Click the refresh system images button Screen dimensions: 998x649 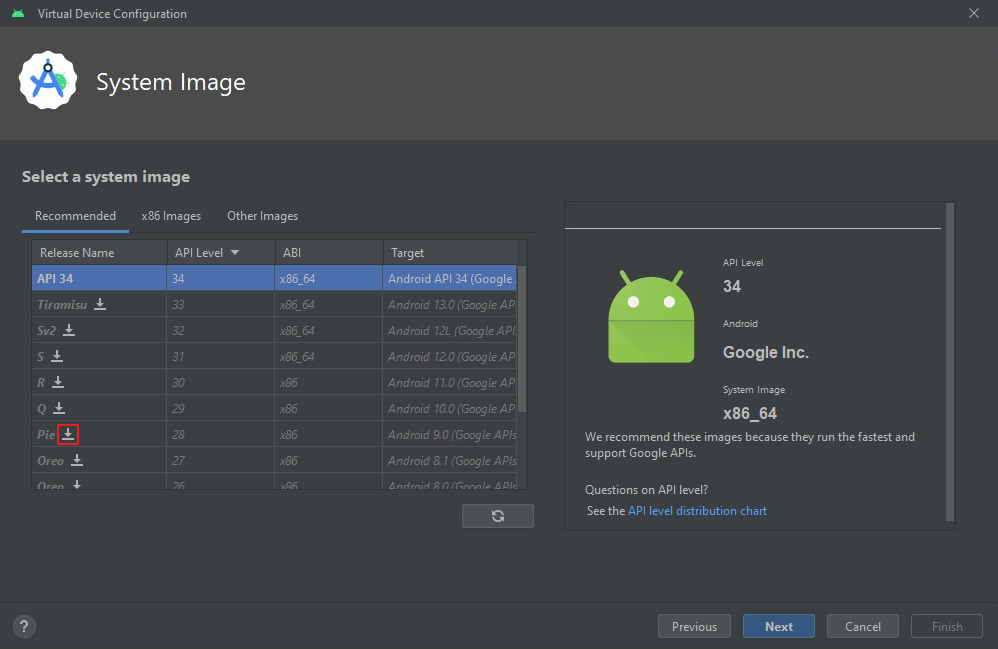point(498,516)
